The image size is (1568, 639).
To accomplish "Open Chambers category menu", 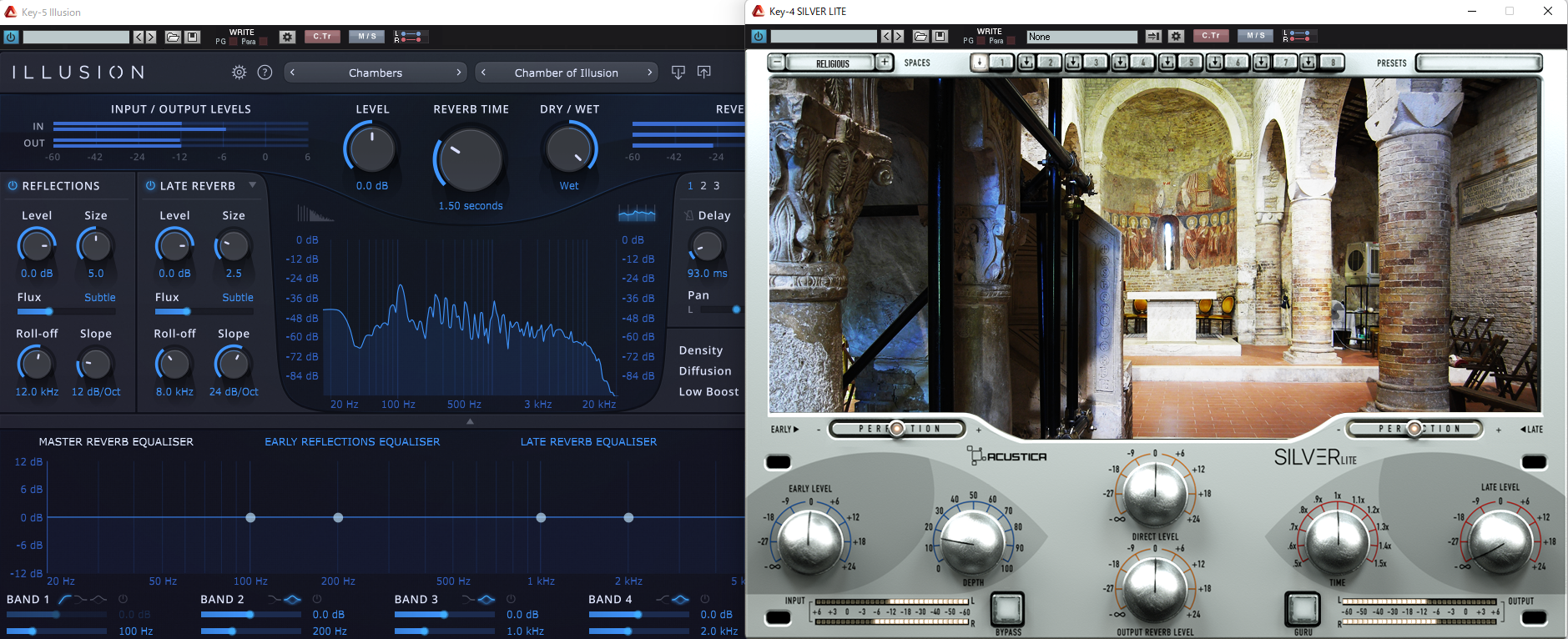I will tap(376, 73).
